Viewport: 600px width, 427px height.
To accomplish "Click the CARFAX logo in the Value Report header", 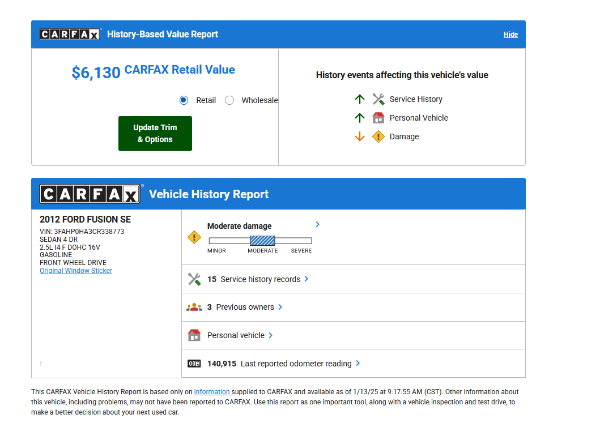I will 70,34.
